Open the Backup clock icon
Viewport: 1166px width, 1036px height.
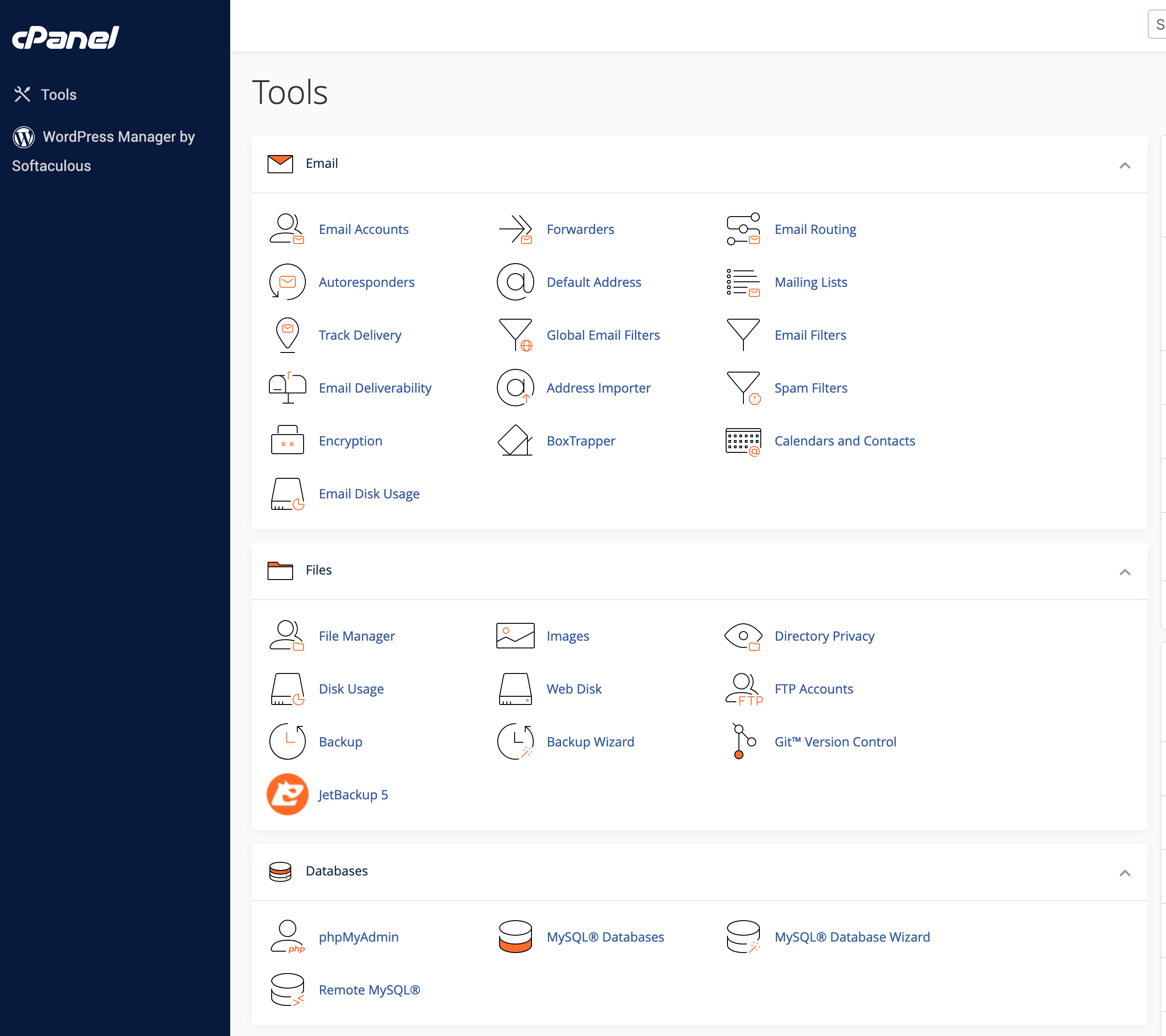point(287,742)
